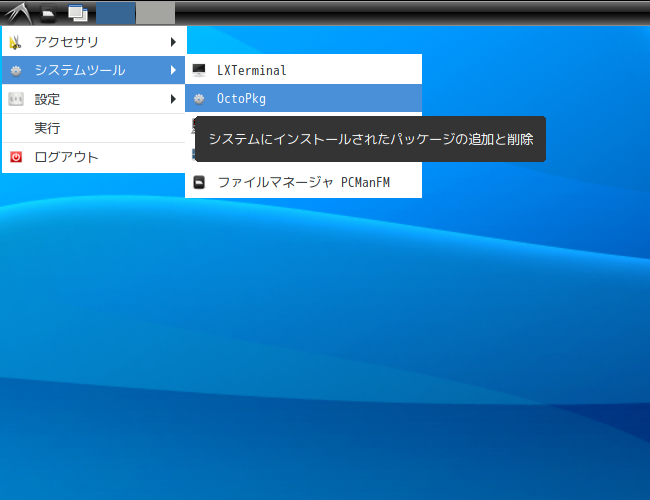Click the show desktop windows icon
The image size is (650, 500).
(78, 13)
